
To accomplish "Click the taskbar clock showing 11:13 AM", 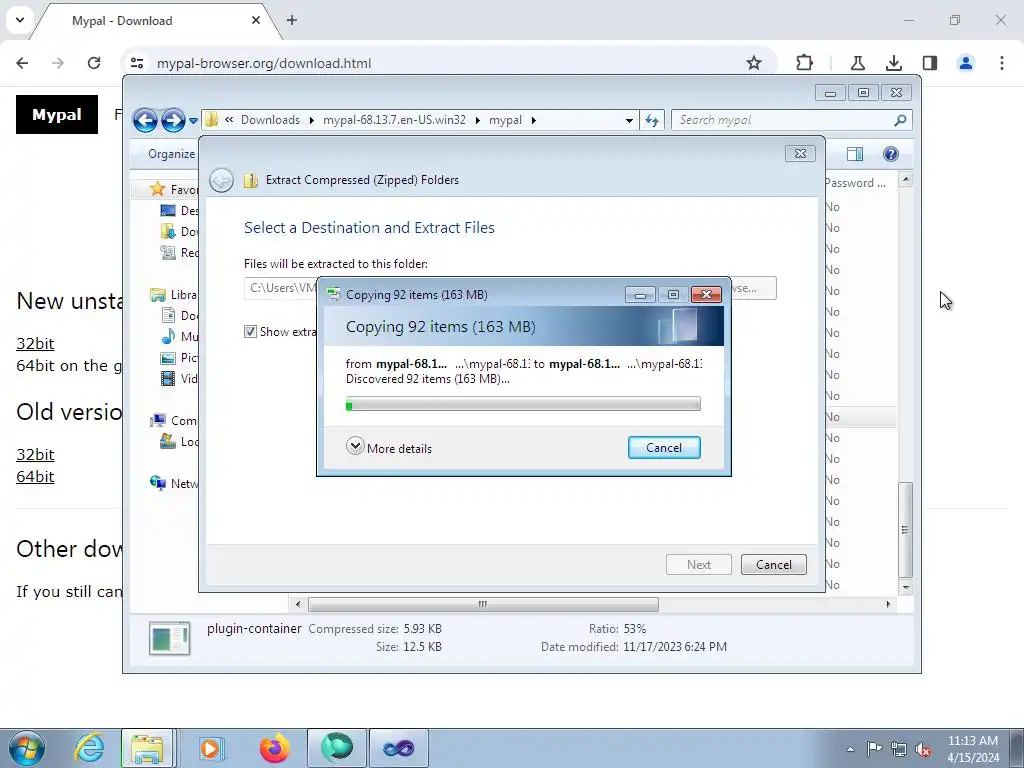I will [973, 749].
